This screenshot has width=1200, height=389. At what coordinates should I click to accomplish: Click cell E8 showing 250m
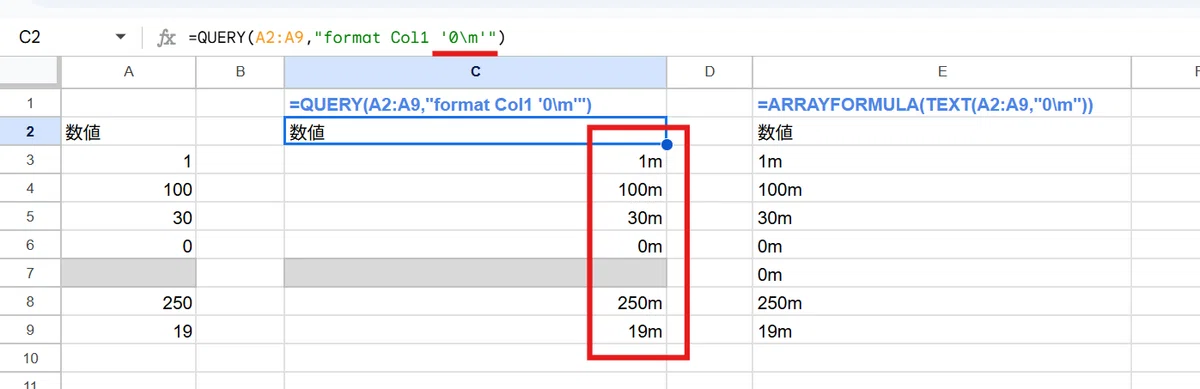(942, 302)
